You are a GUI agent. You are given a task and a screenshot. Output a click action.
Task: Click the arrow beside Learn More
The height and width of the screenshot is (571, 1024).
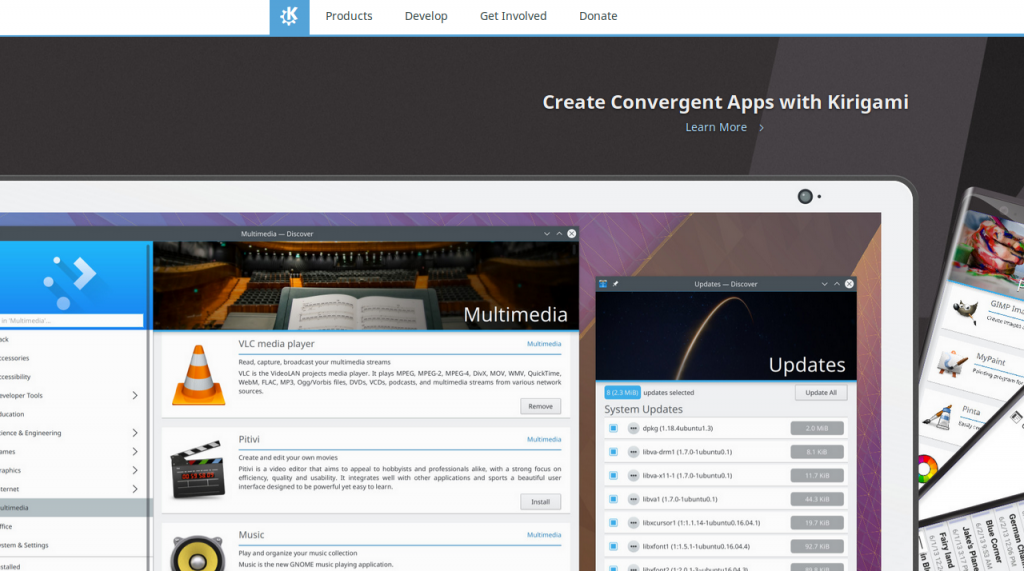click(x=761, y=127)
